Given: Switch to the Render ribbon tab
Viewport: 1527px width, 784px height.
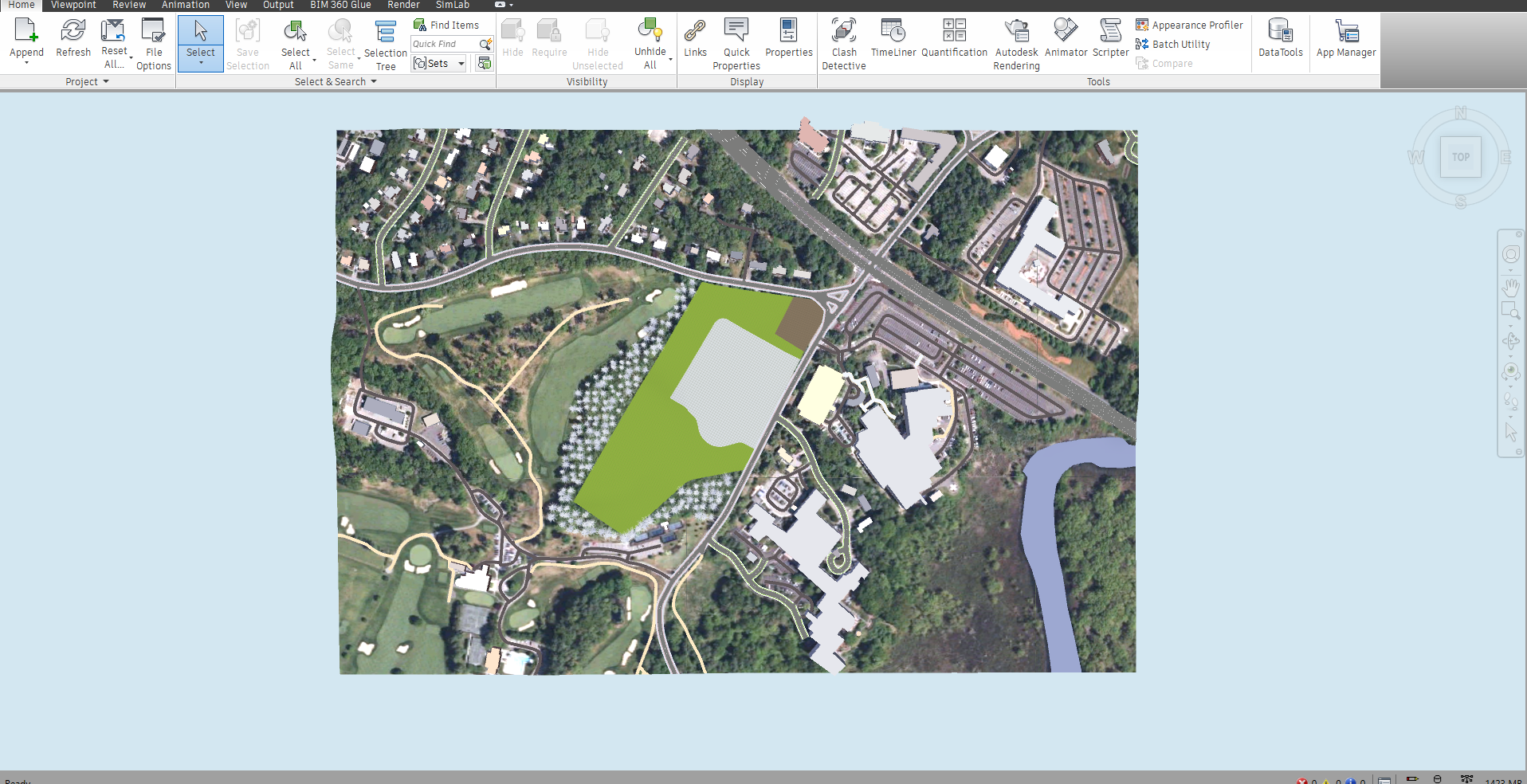Looking at the screenshot, I should coord(403,5).
